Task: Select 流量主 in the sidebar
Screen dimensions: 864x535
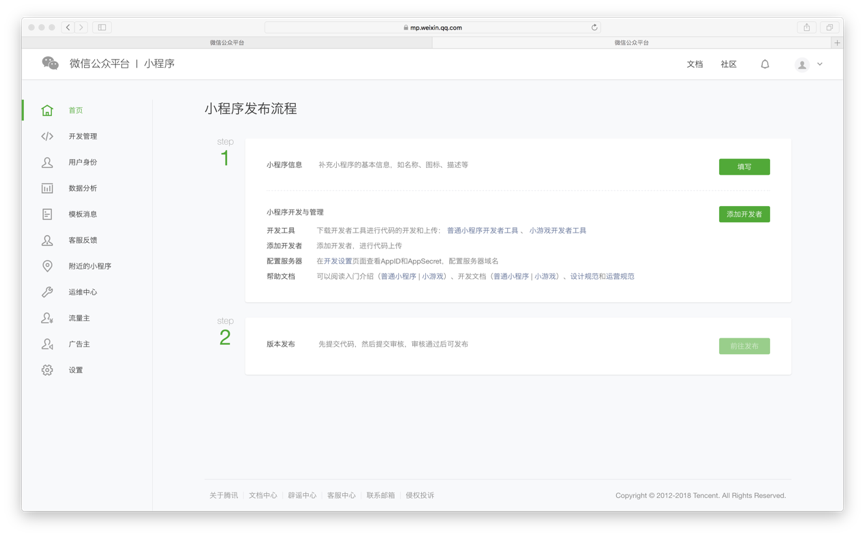Action: coord(79,318)
